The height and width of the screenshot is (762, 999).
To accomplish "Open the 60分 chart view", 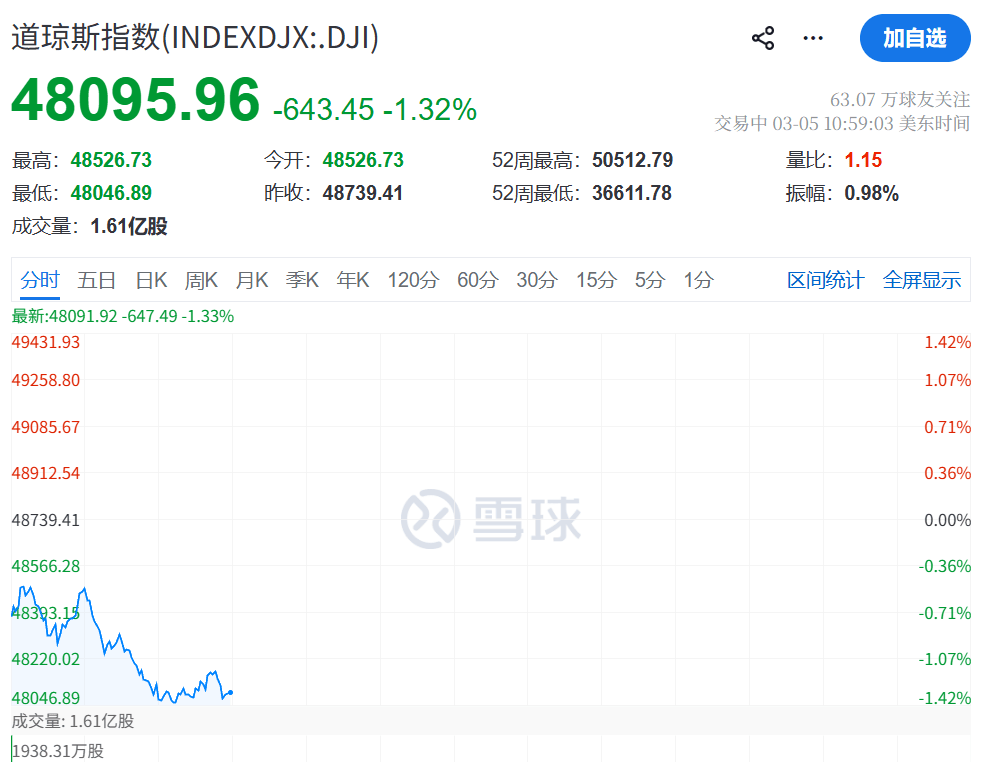I will (x=477, y=281).
